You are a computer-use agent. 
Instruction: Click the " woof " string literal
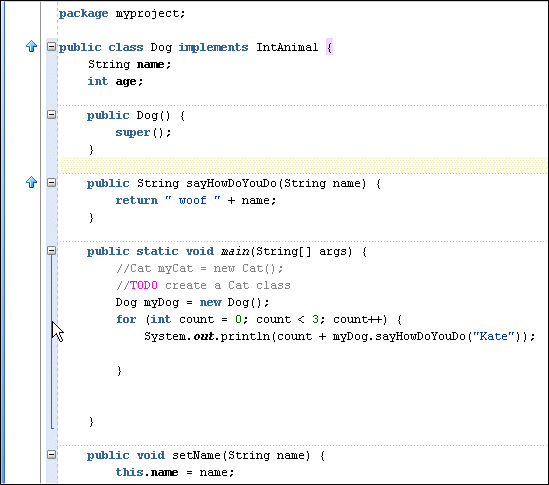pyautogui.click(x=193, y=200)
